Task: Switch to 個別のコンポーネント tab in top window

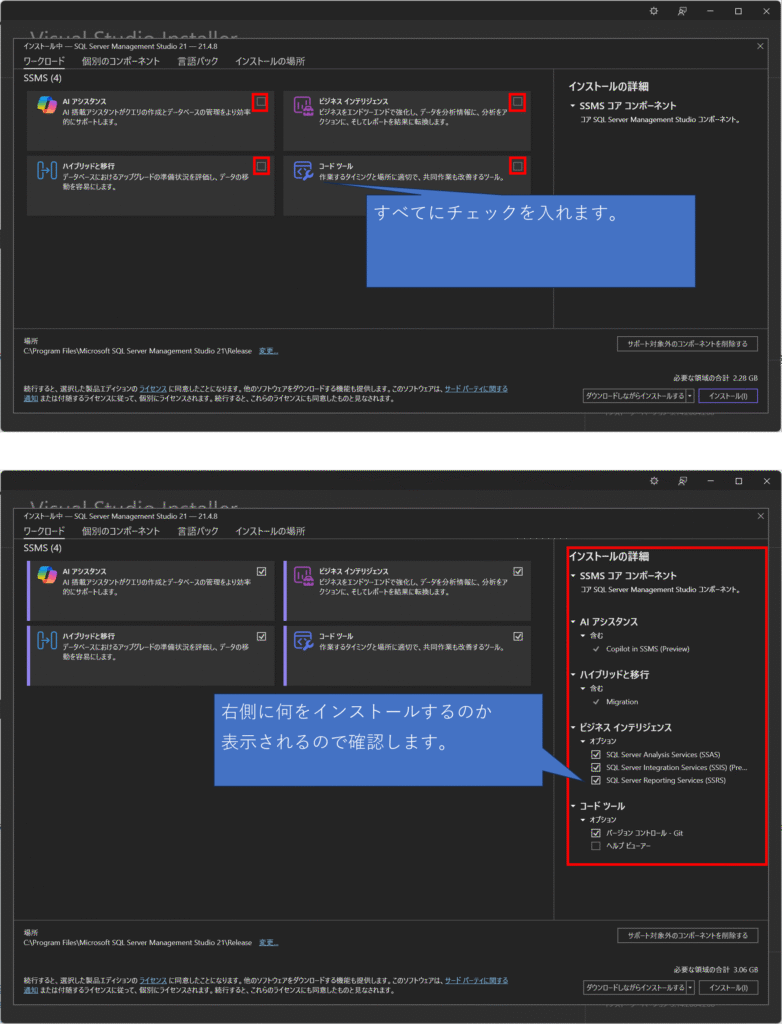Action: [x=120, y=61]
